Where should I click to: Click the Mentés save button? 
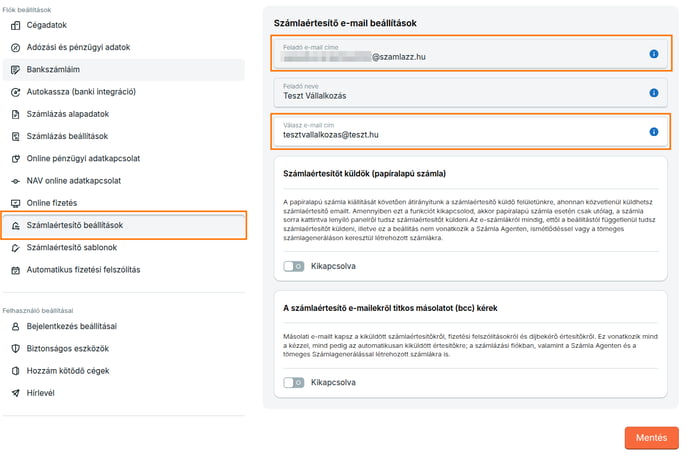[652, 438]
